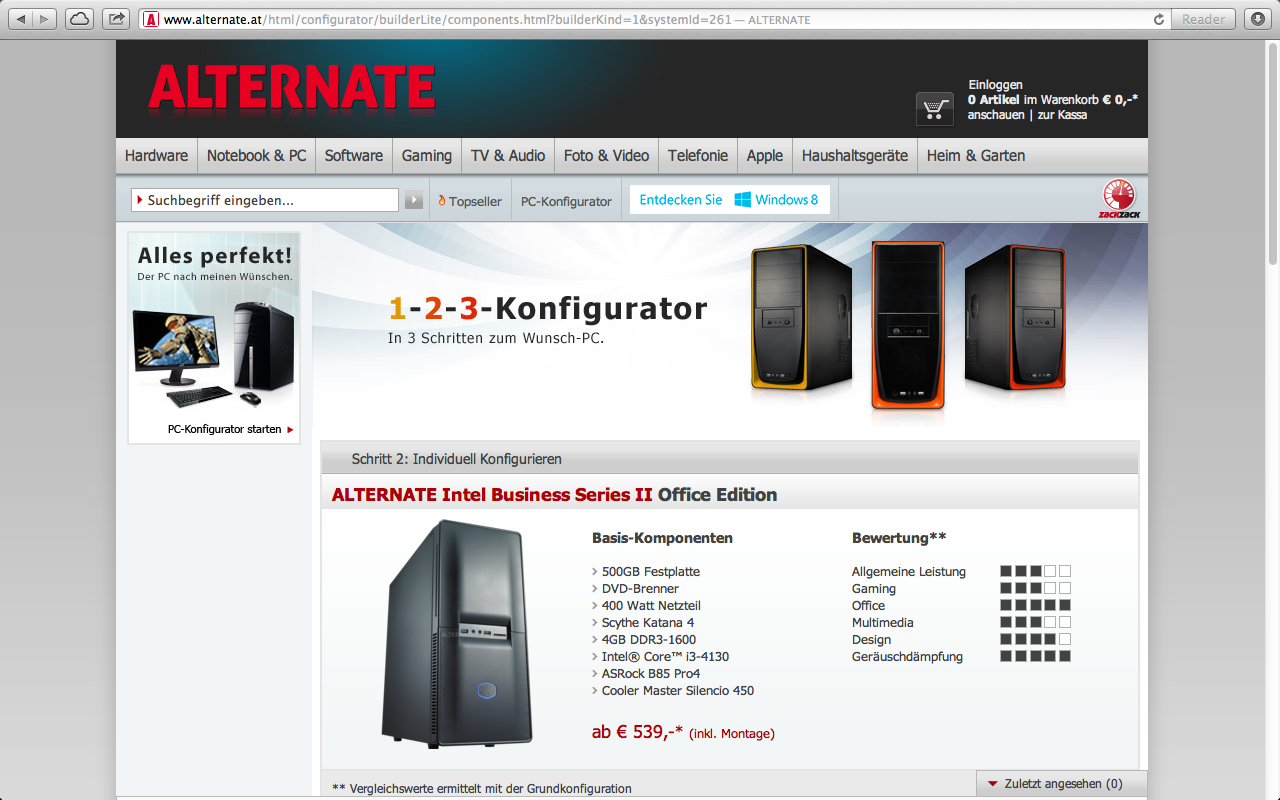Click the 500GB Festplatte component

(651, 572)
